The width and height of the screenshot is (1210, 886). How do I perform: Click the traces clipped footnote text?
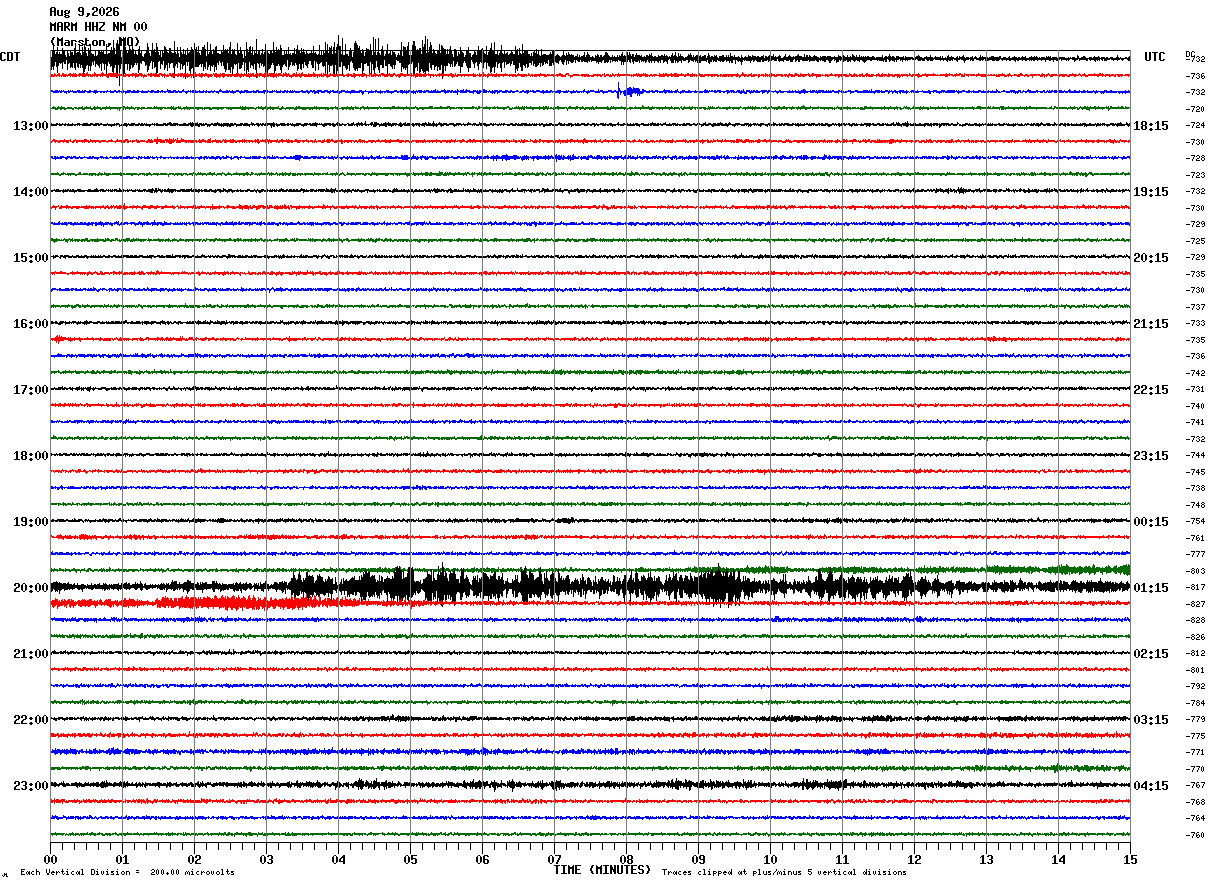tap(784, 872)
